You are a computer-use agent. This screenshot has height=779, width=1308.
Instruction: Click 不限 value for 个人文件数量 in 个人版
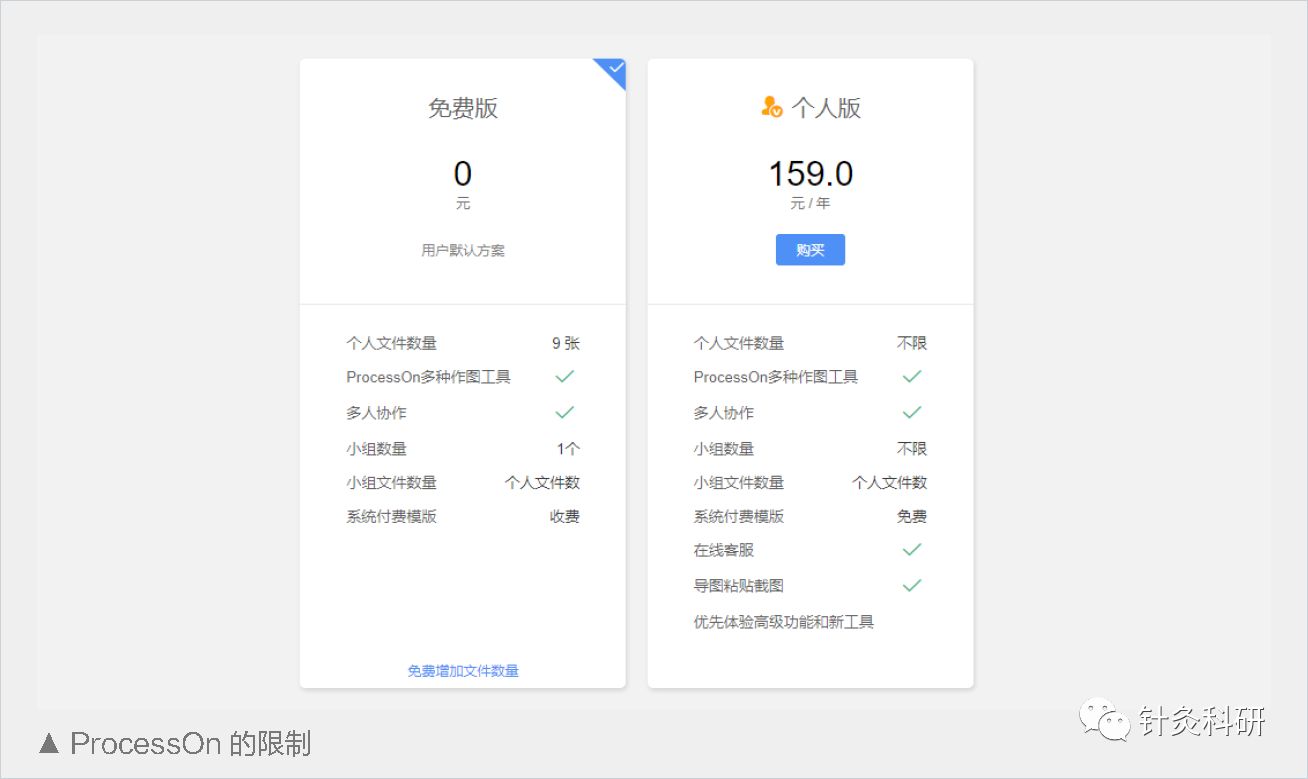click(x=912, y=343)
